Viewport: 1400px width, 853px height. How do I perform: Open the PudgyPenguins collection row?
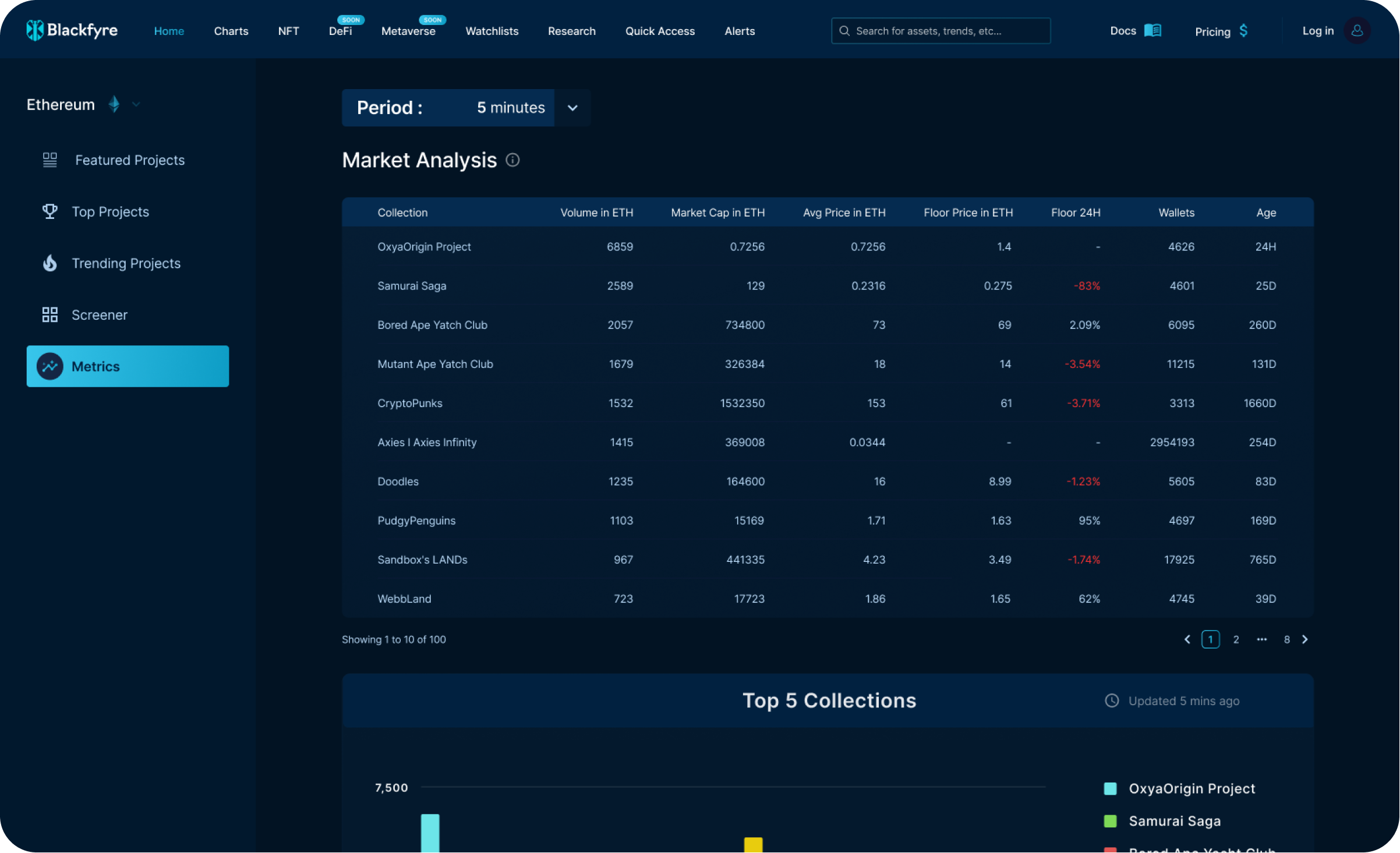[x=828, y=521]
